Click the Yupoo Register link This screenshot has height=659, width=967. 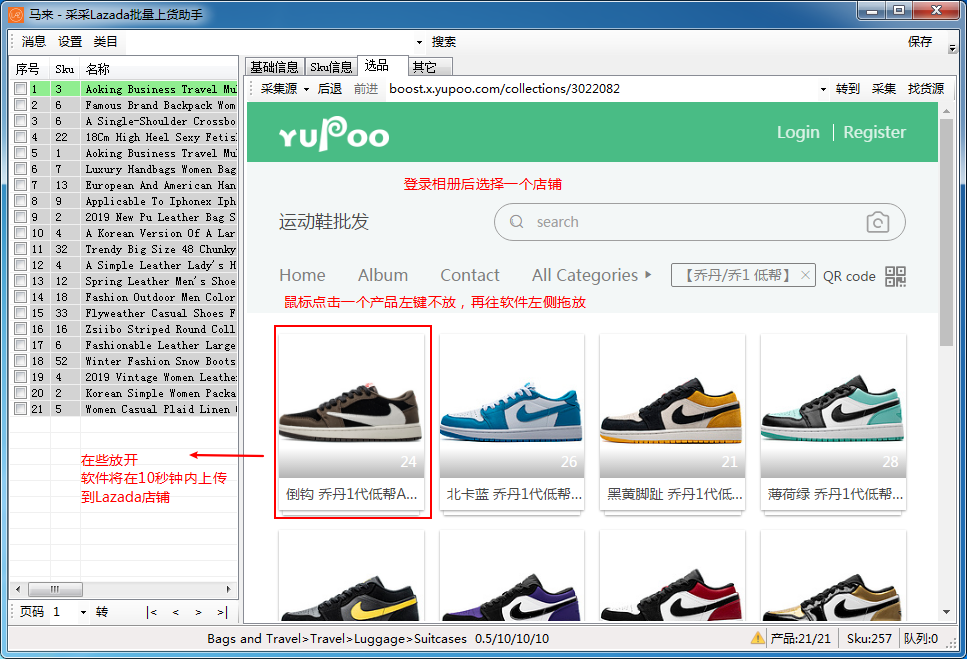click(874, 132)
